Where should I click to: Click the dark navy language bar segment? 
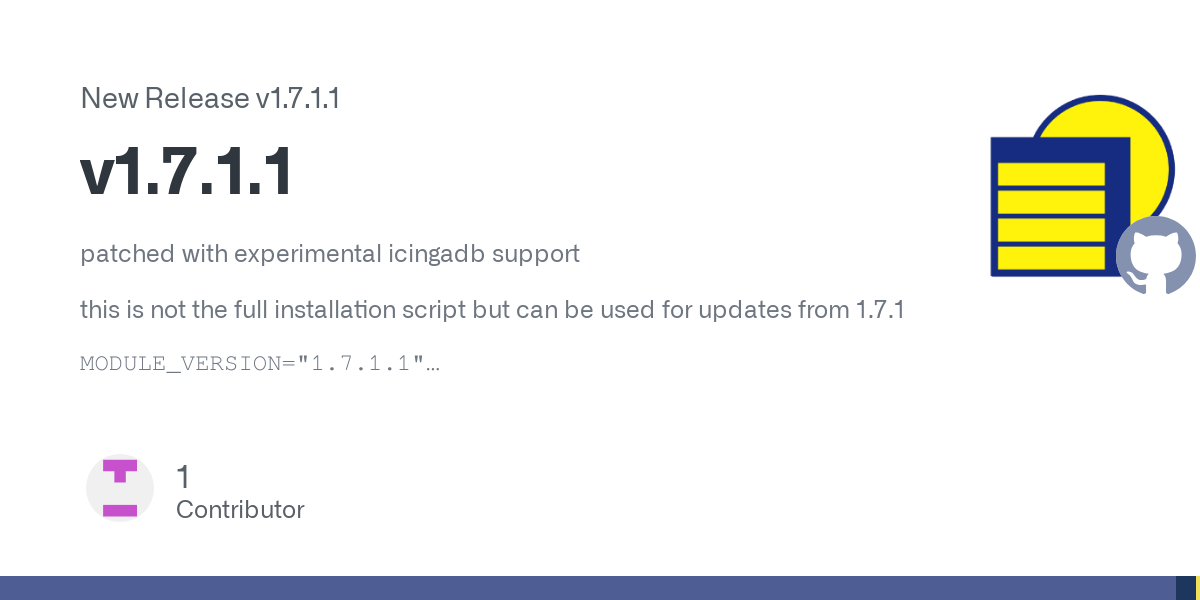point(1186,588)
